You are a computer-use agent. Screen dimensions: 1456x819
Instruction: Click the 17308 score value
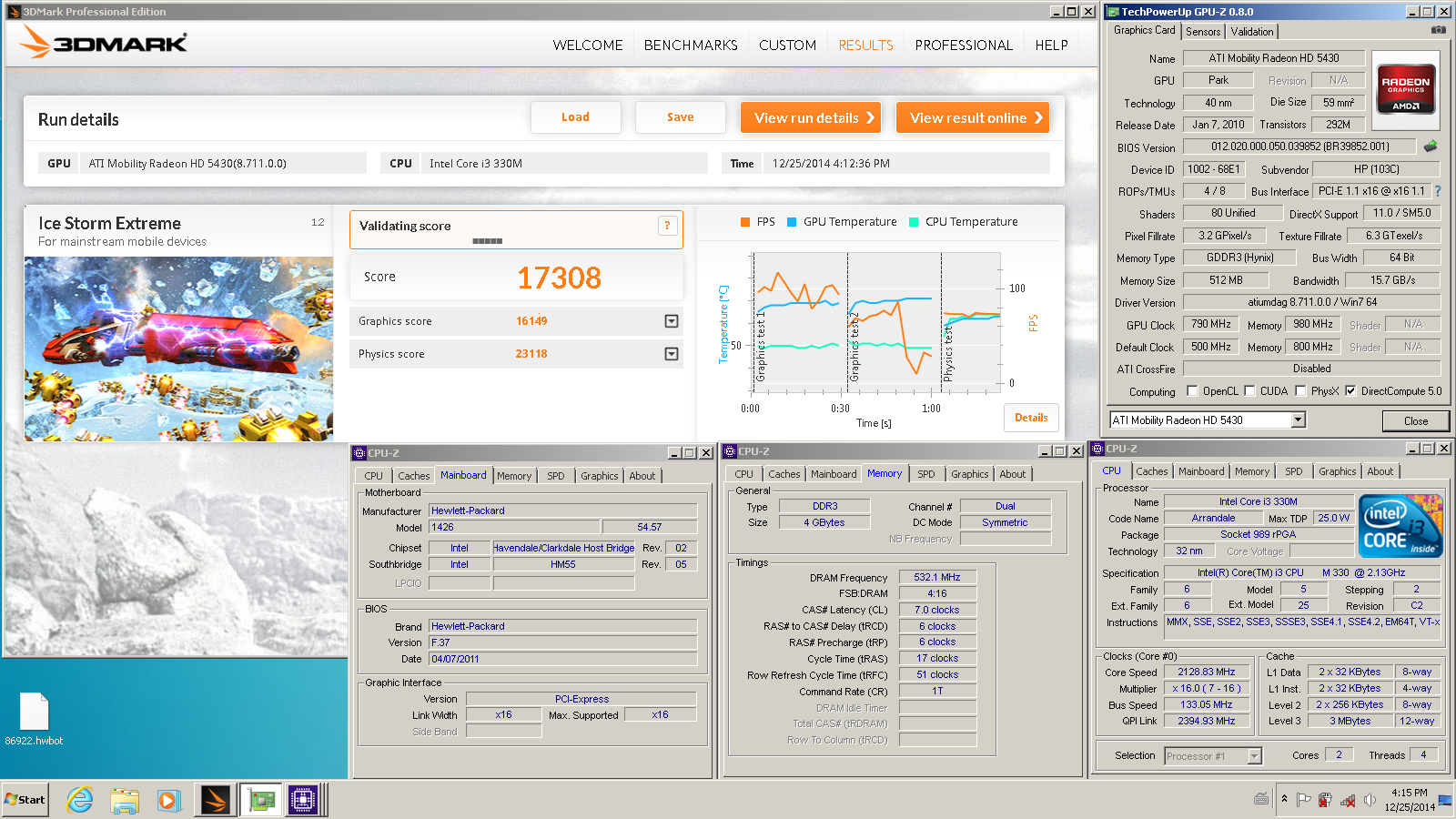559,278
